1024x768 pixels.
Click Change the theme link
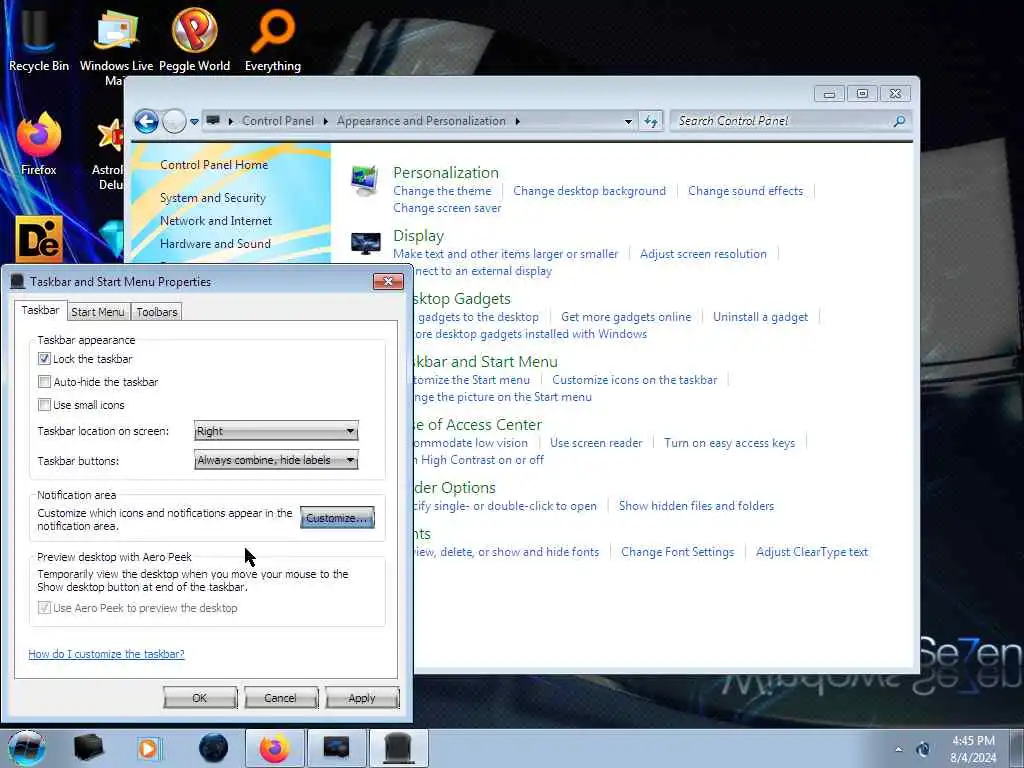pos(442,191)
